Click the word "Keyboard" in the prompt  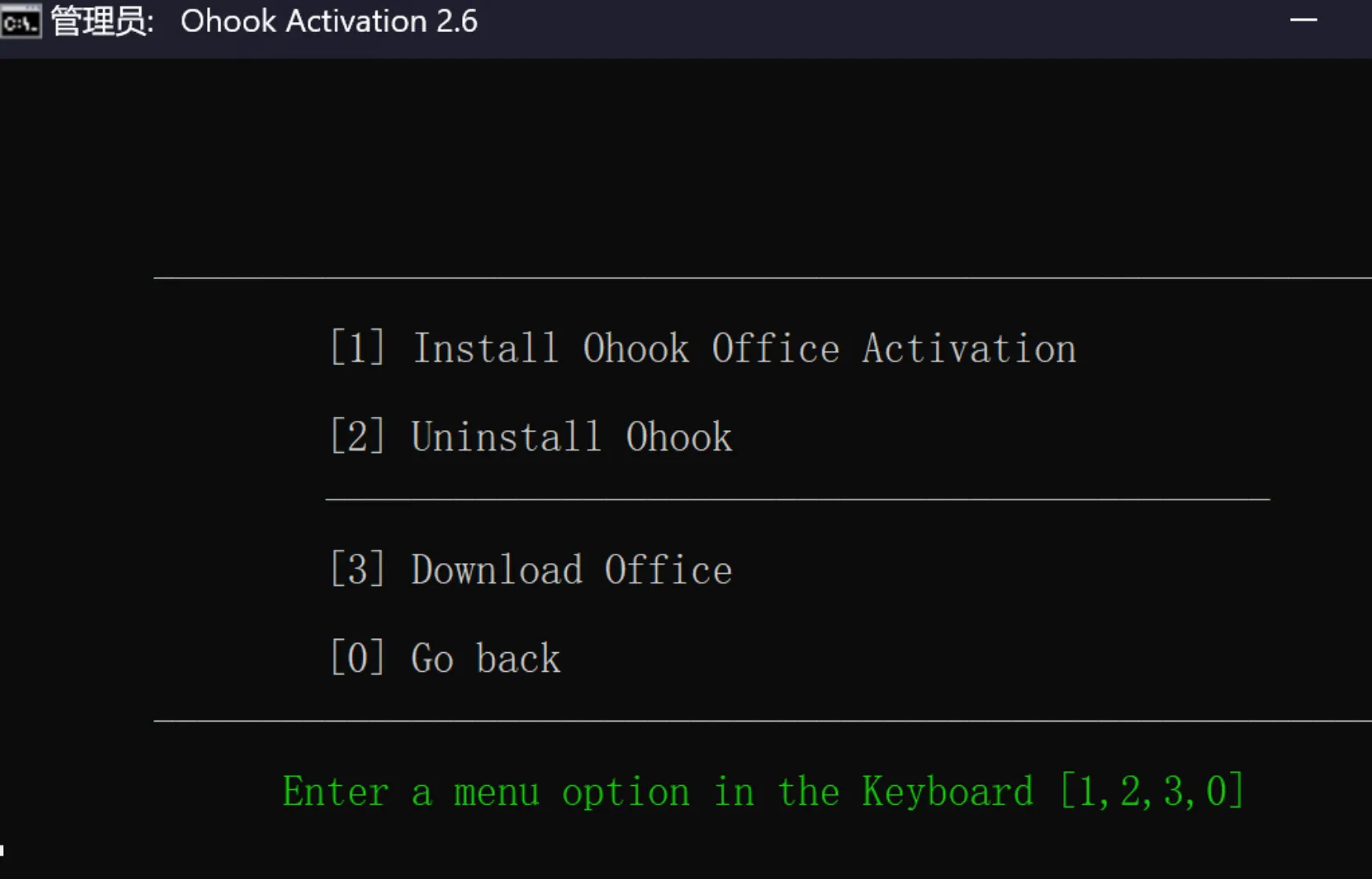948,791
